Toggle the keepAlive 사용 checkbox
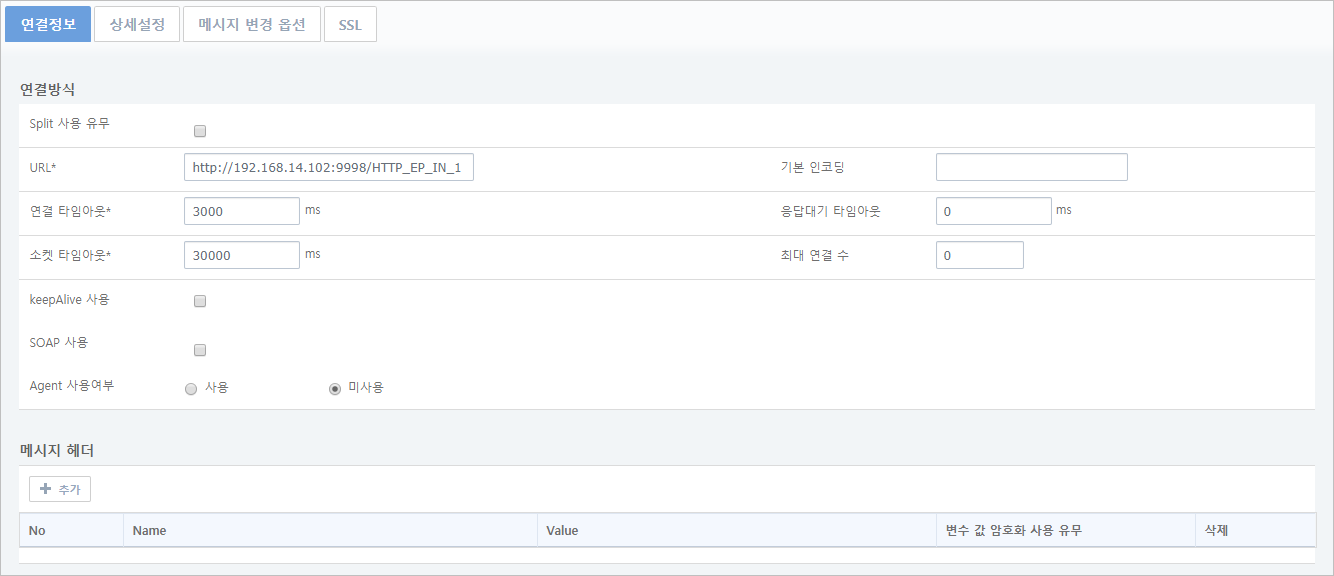This screenshot has height=576, width=1334. click(200, 301)
